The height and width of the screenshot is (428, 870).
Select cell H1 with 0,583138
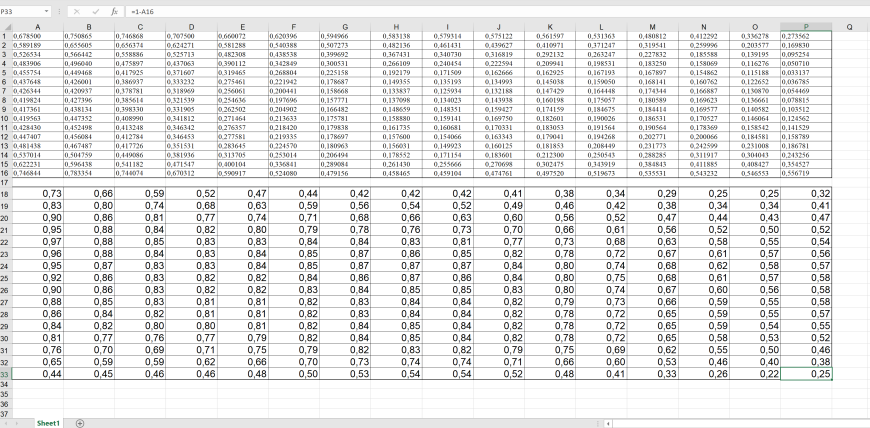396,35
